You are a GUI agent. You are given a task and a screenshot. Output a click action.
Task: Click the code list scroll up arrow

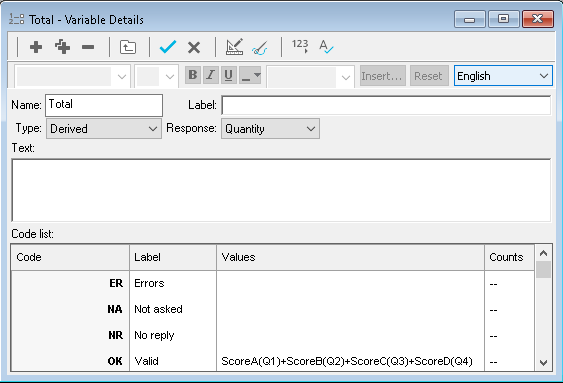543,253
